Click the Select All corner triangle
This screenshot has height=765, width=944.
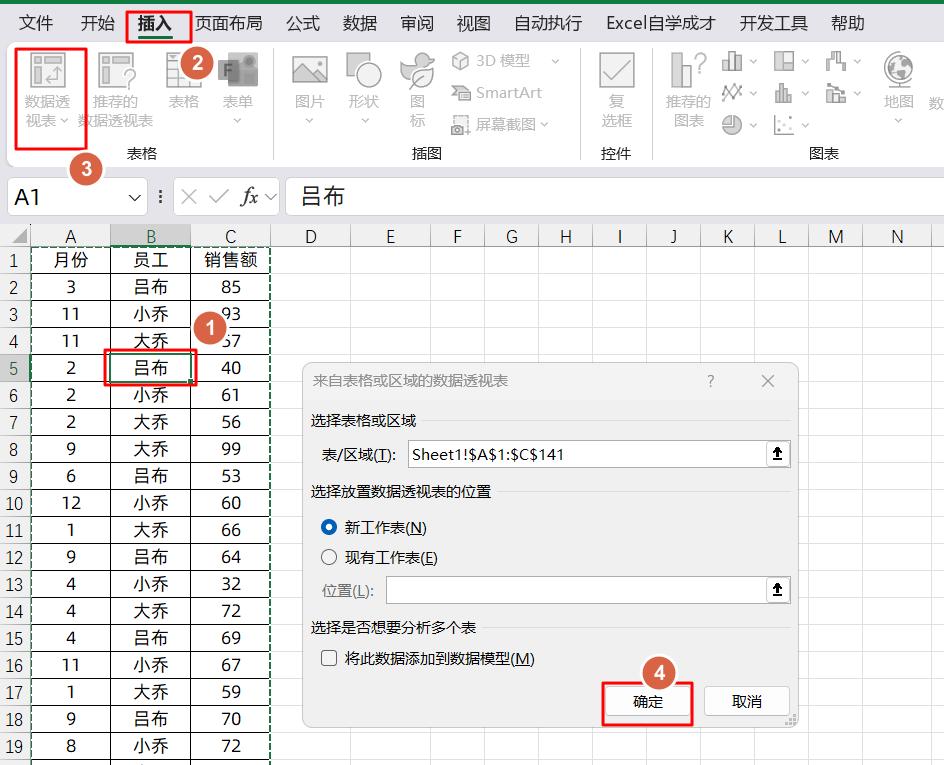(x=19, y=235)
